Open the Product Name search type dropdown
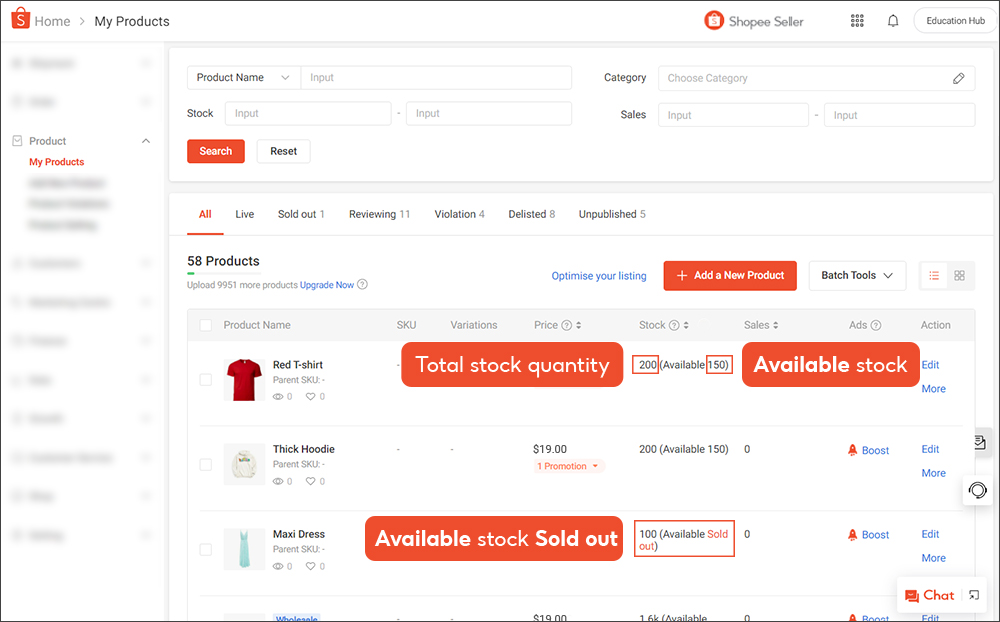Image resolution: width=1000 pixels, height=622 pixels. [244, 78]
